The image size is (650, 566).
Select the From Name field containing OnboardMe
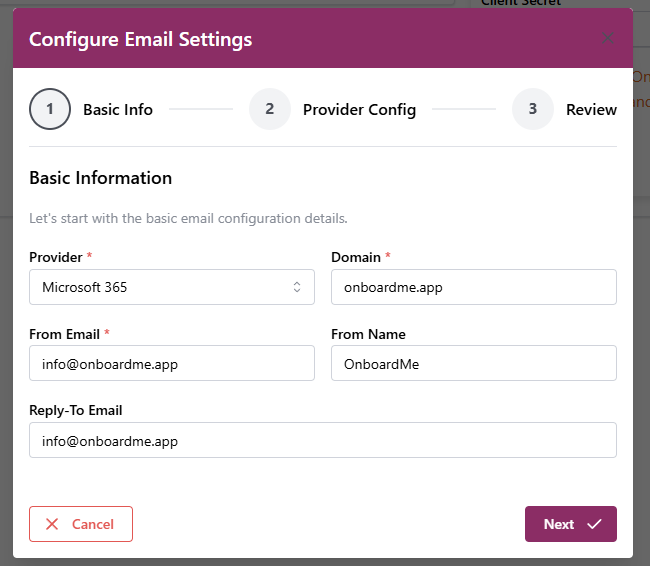473,364
